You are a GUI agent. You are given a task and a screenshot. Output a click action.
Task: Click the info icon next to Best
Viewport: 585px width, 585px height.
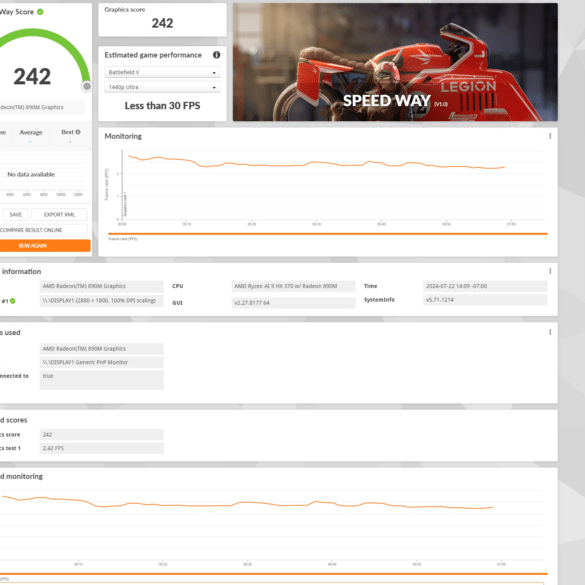point(78,132)
